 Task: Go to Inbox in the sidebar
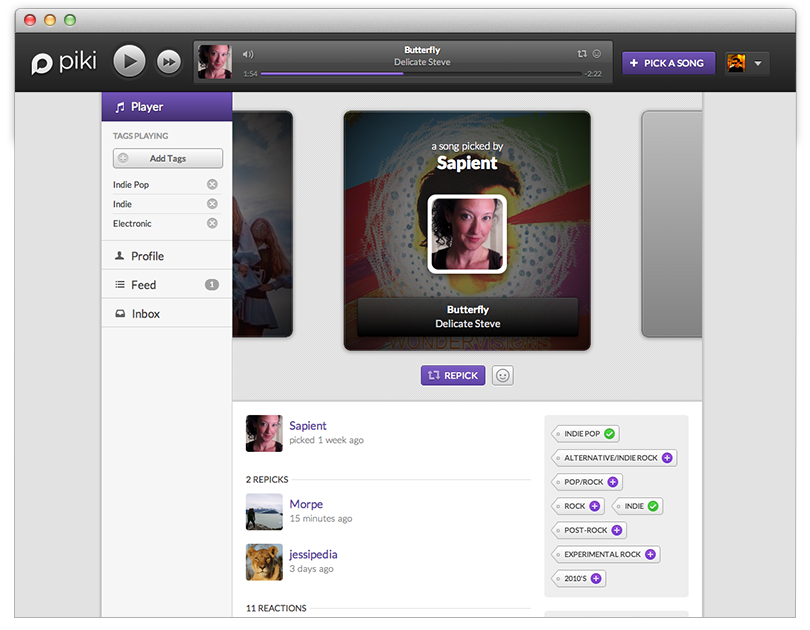tap(146, 314)
